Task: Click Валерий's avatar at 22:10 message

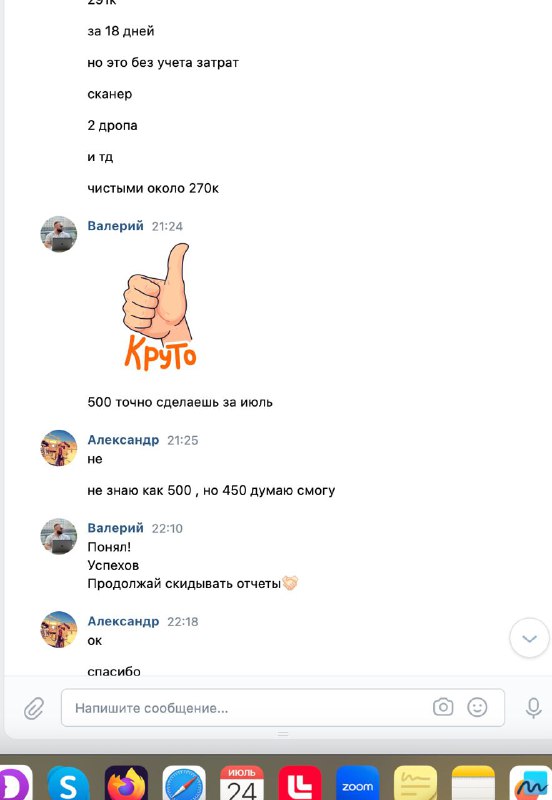Action: point(59,536)
